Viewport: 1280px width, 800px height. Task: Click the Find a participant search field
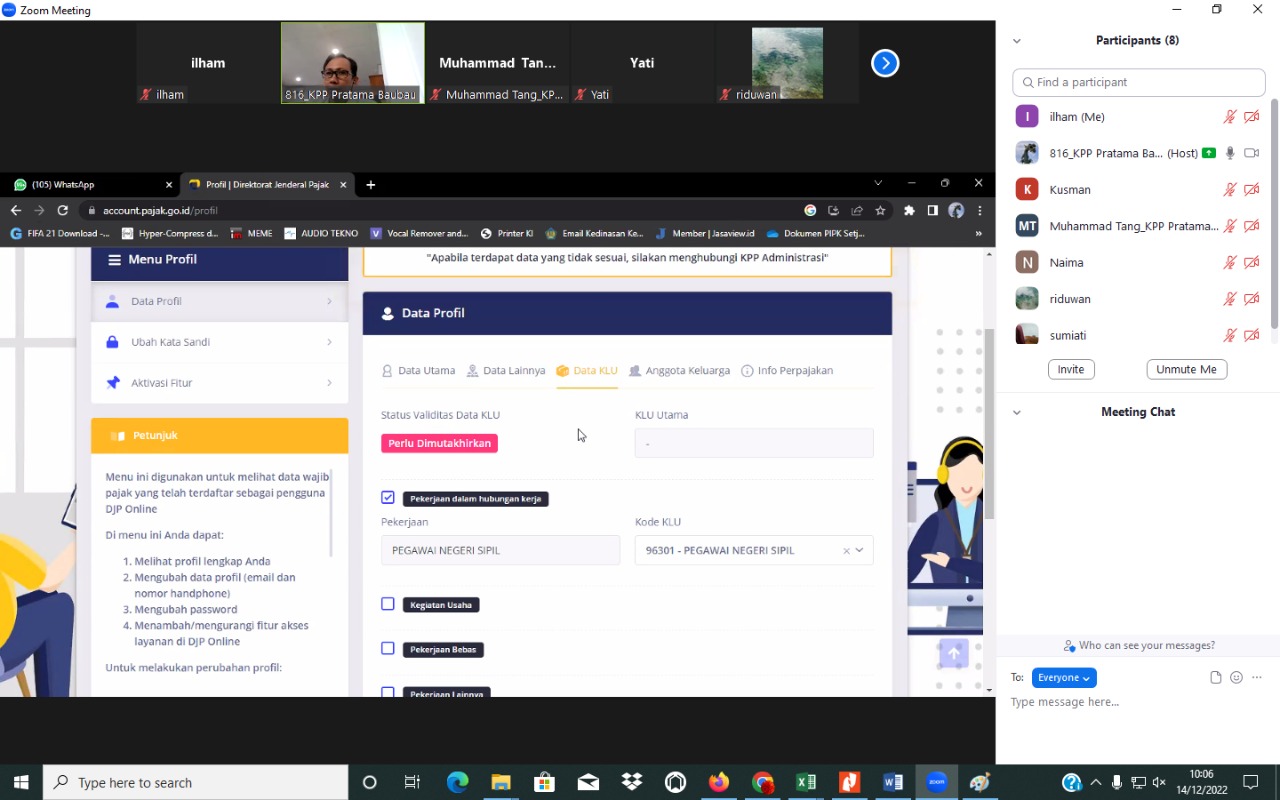point(1139,82)
